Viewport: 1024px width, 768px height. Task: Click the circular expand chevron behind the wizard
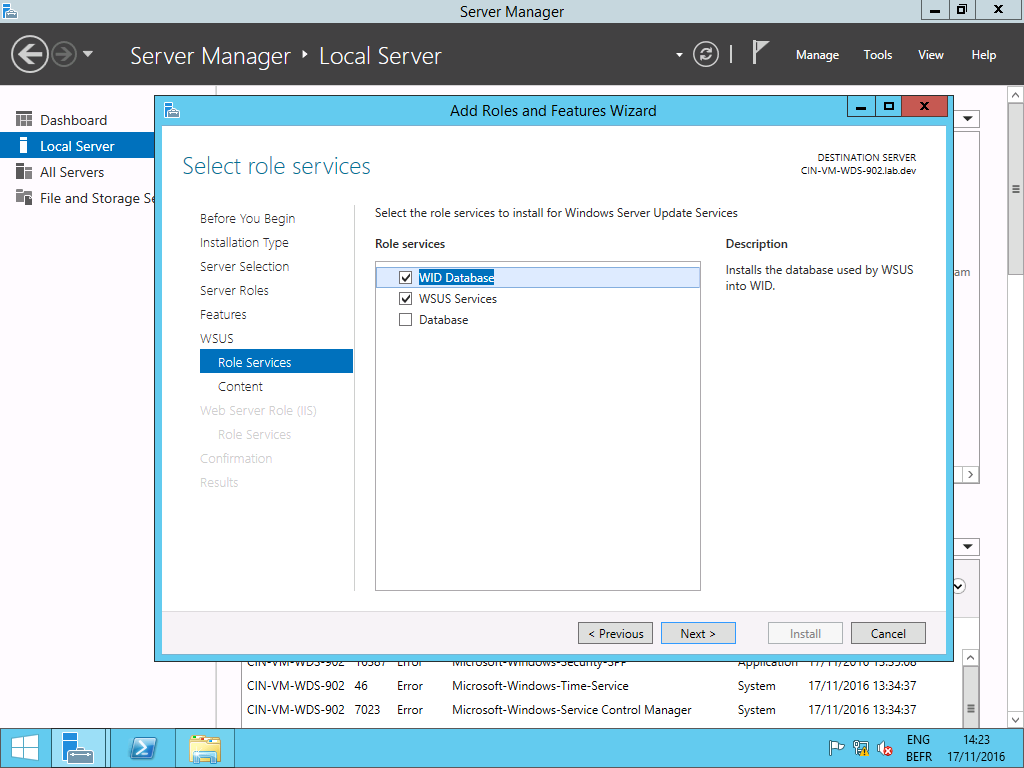tap(959, 586)
